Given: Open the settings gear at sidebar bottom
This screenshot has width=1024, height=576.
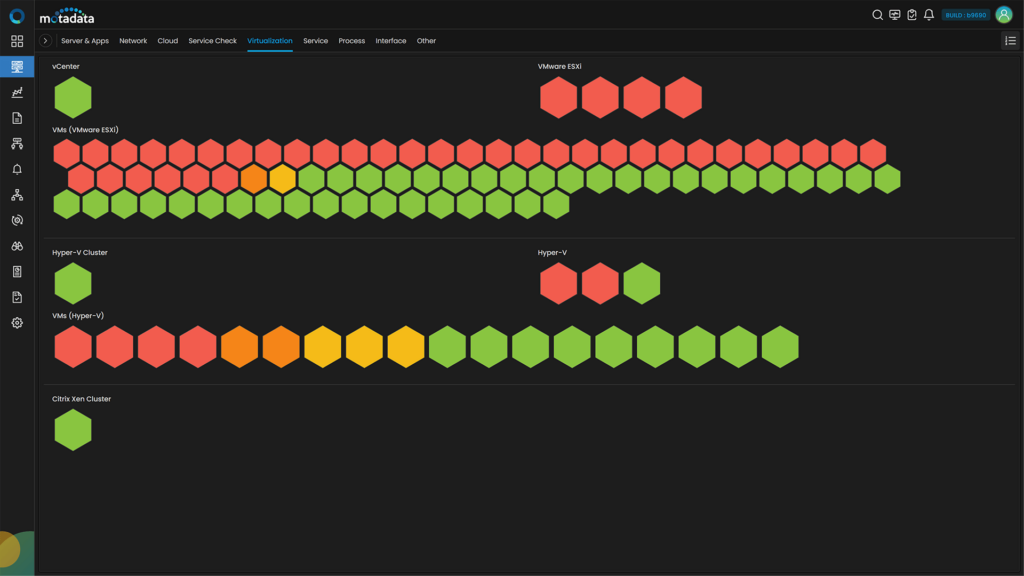Looking at the screenshot, I should (x=16, y=322).
